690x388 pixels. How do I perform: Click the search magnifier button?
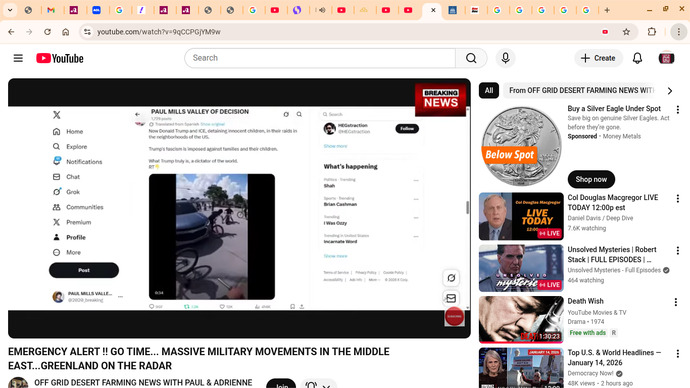click(471, 58)
